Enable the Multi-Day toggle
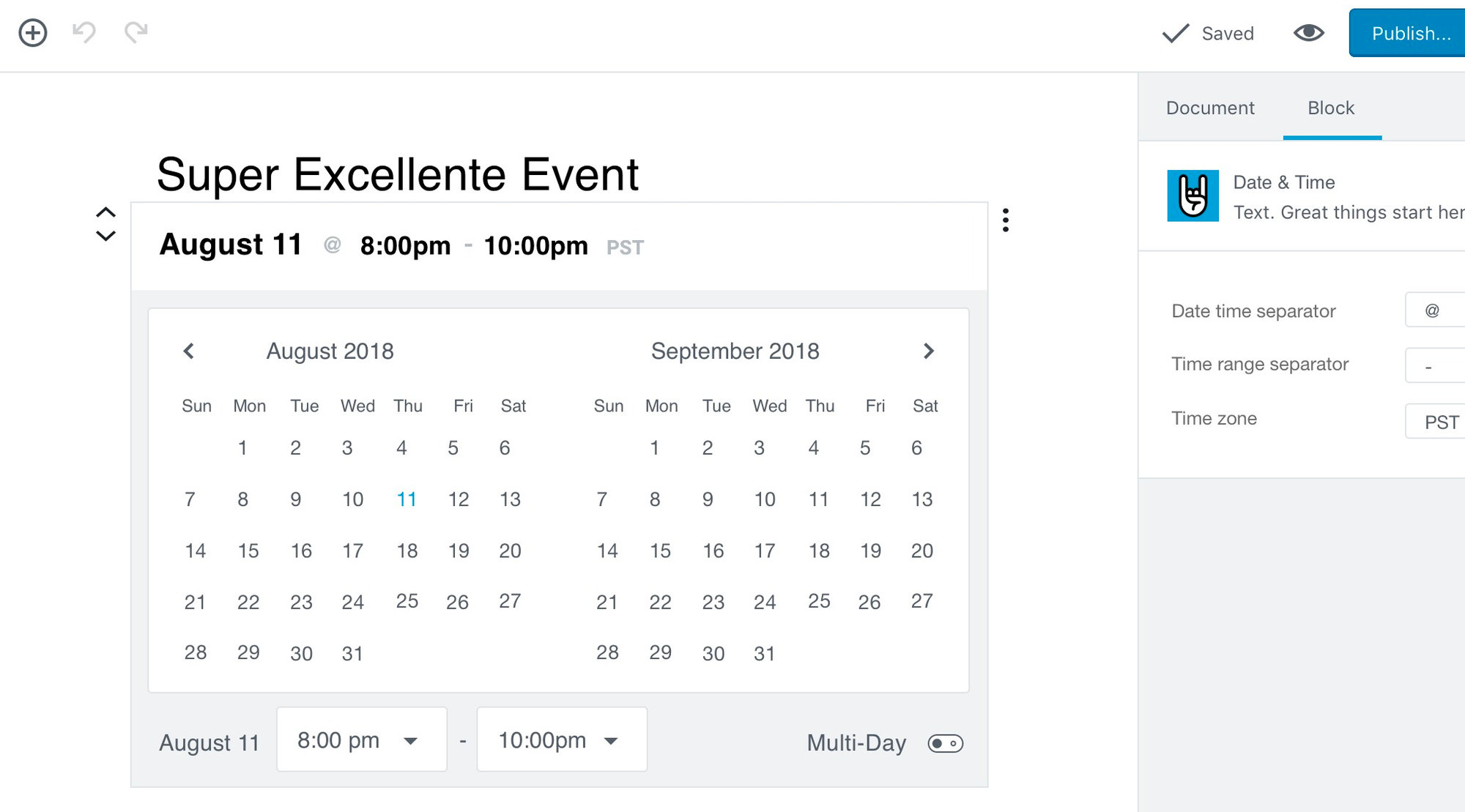Viewport: 1465px width, 812px height. 946,742
